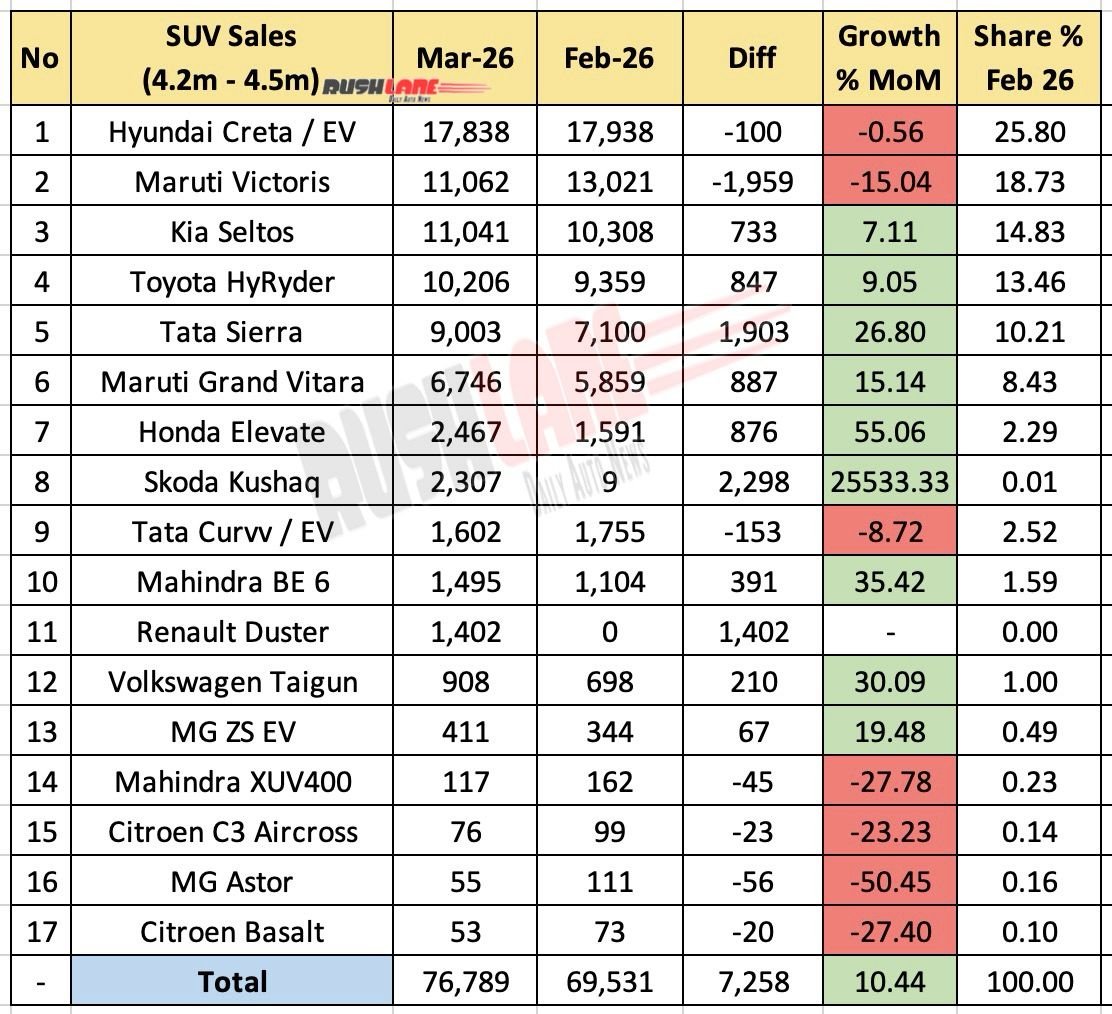The image size is (1112, 1014).
Task: Select the "Growth % MoM" header cell
Action: pos(888,57)
